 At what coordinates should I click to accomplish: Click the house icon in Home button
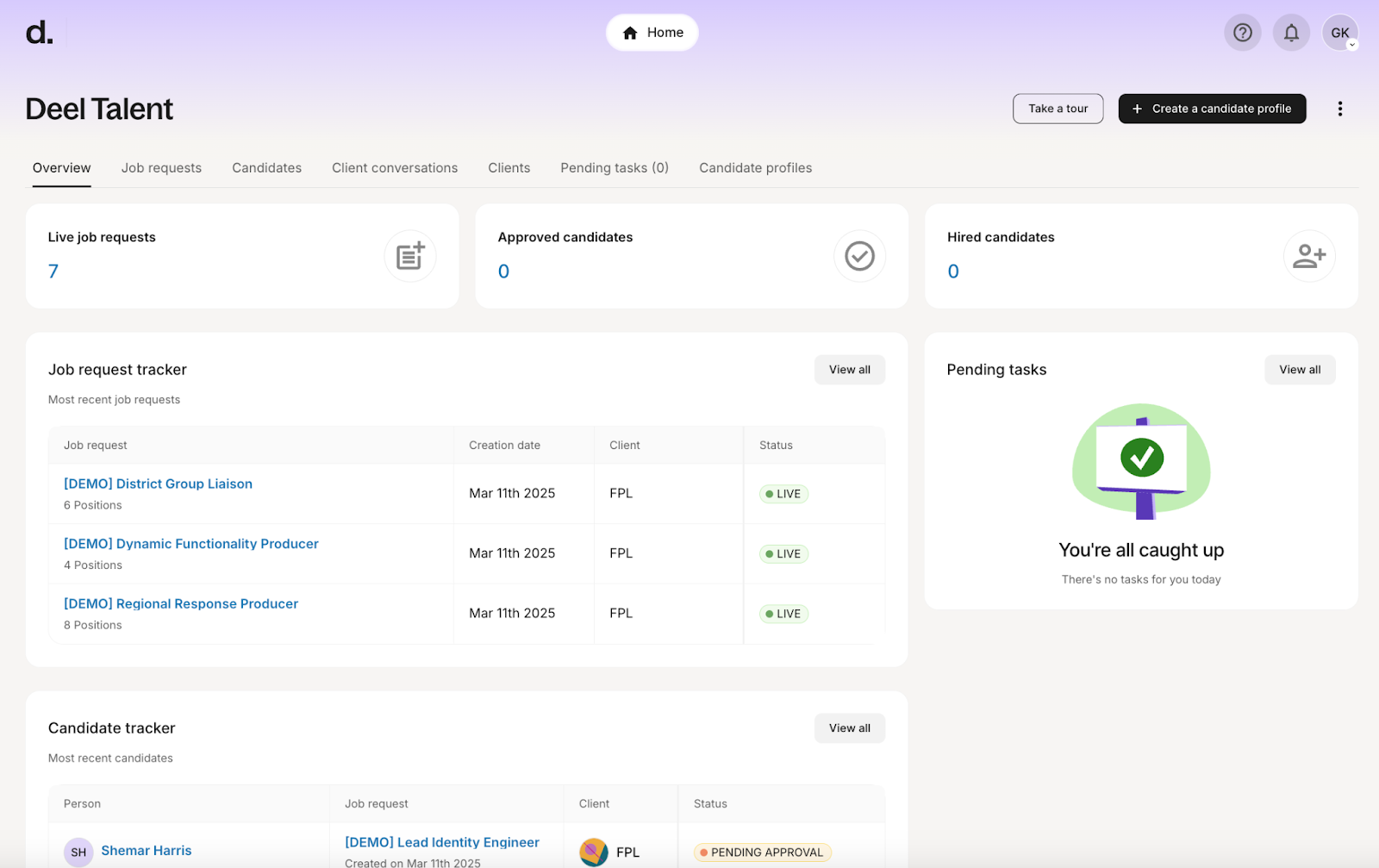pos(630,33)
